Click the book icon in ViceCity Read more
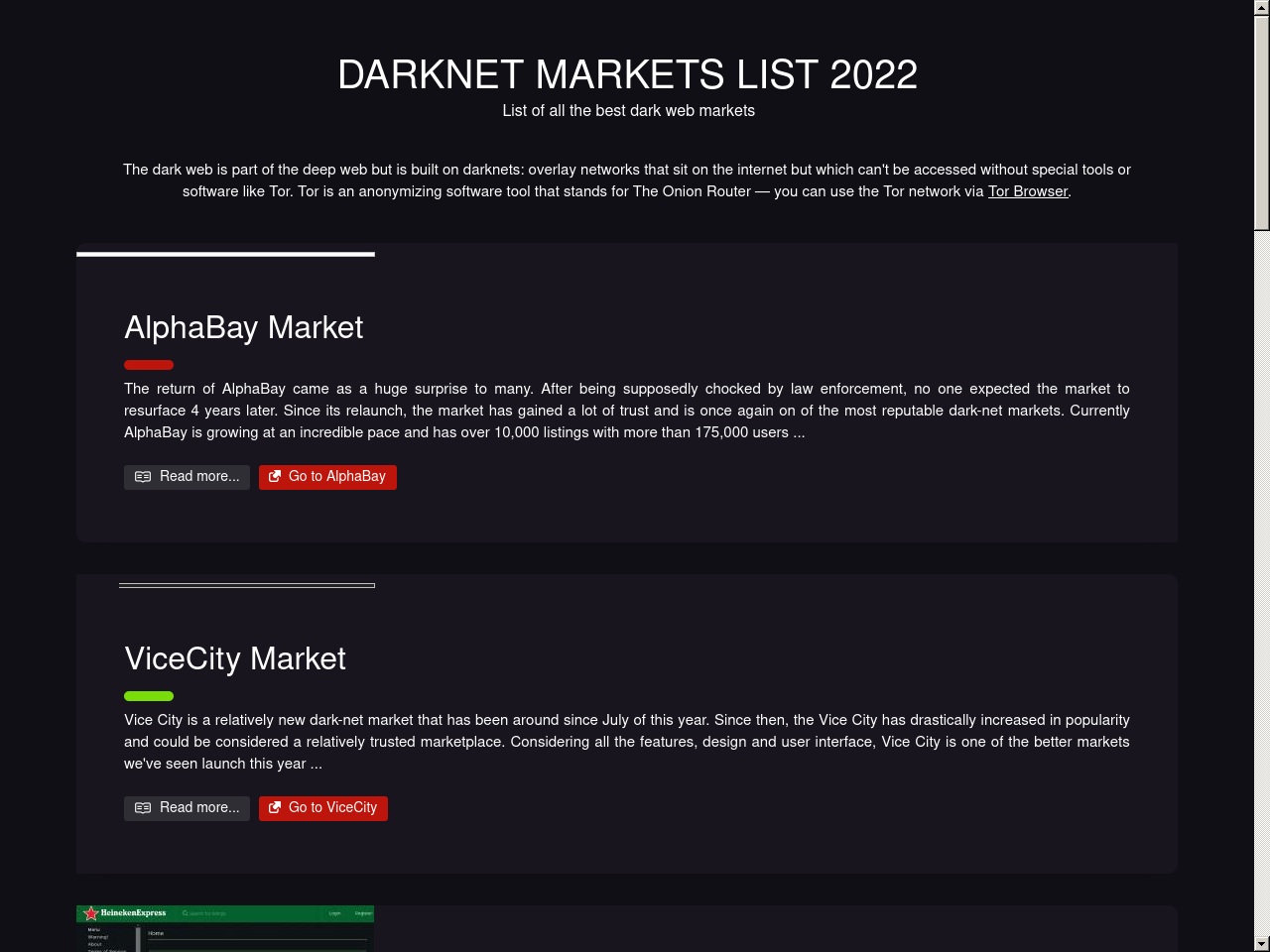The width and height of the screenshot is (1270, 952). tap(143, 808)
